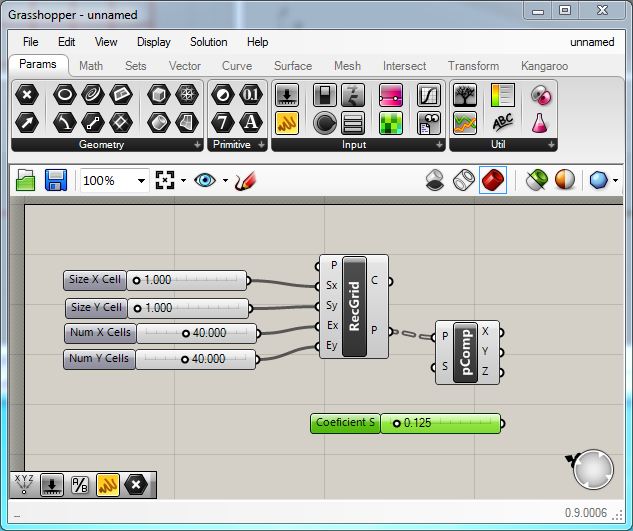
Task: Expand the zoom extents options arrow
Action: pos(183,180)
